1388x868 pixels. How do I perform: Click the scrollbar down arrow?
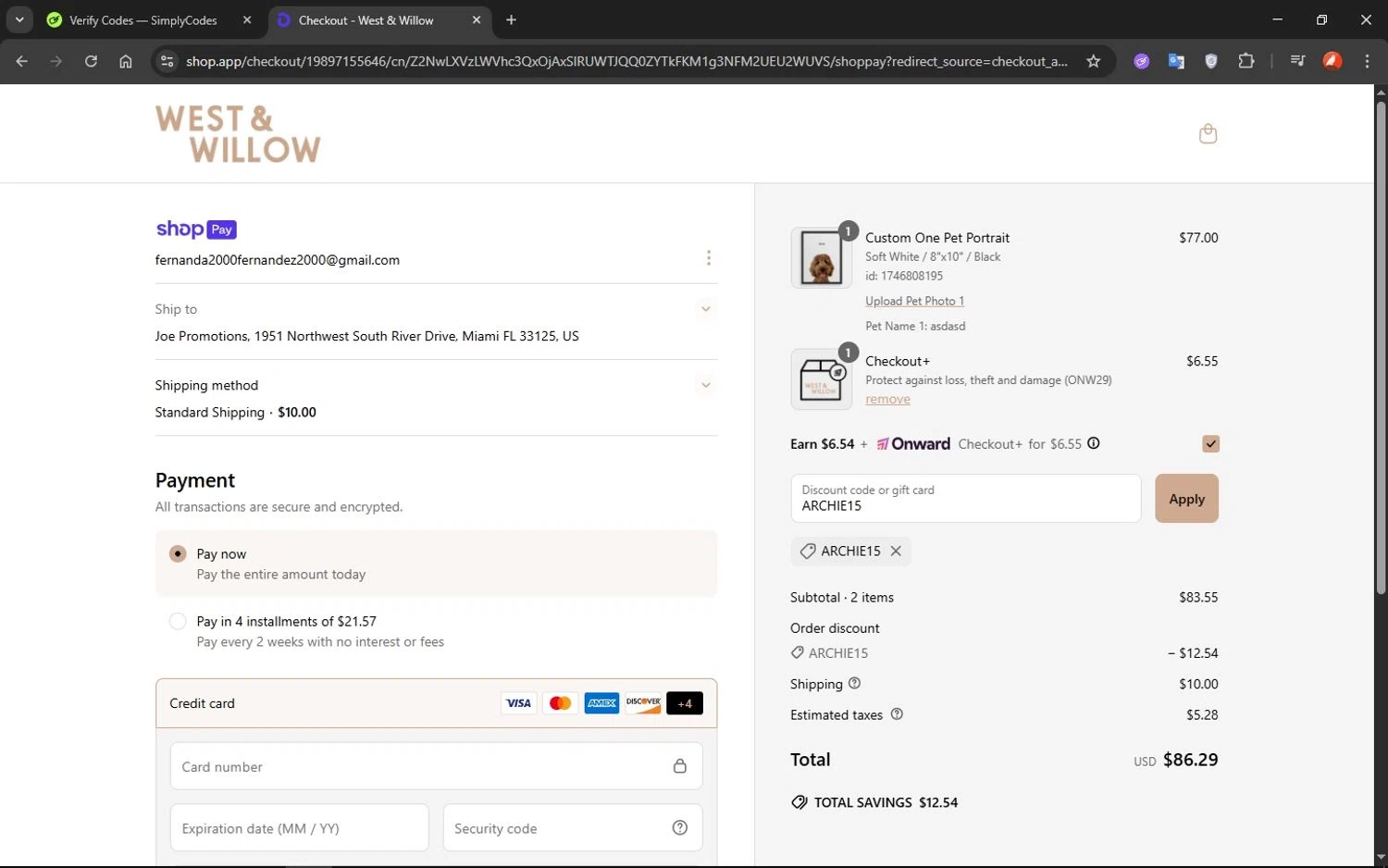(1381, 858)
